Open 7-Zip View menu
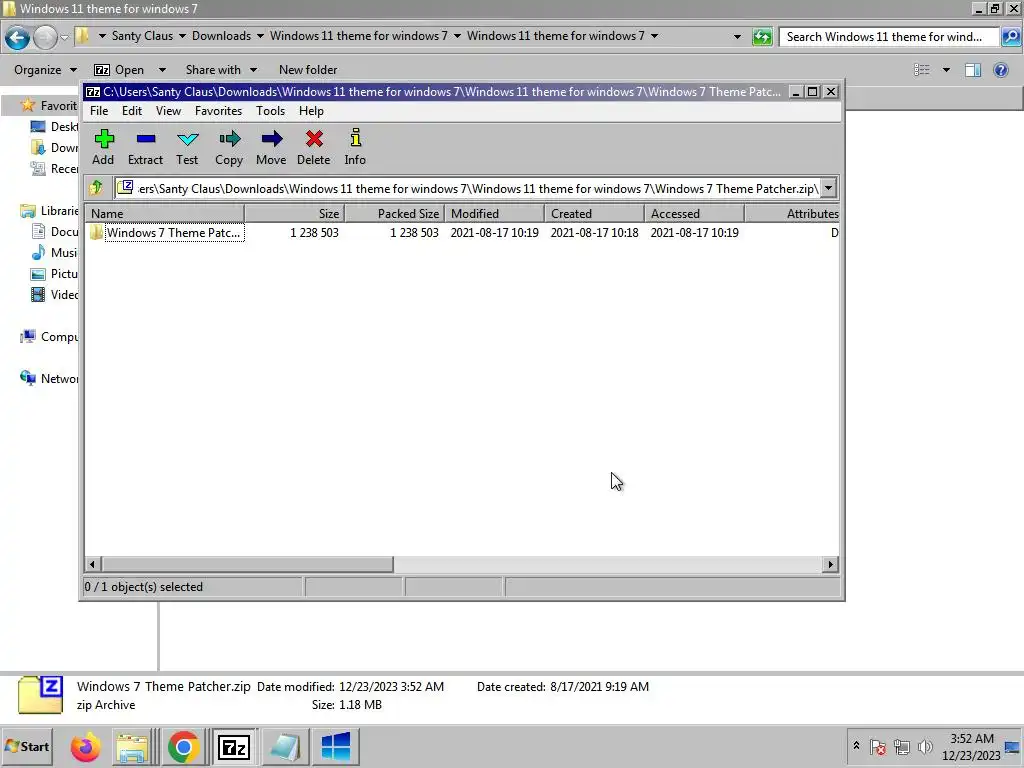This screenshot has width=1024, height=768. point(168,111)
